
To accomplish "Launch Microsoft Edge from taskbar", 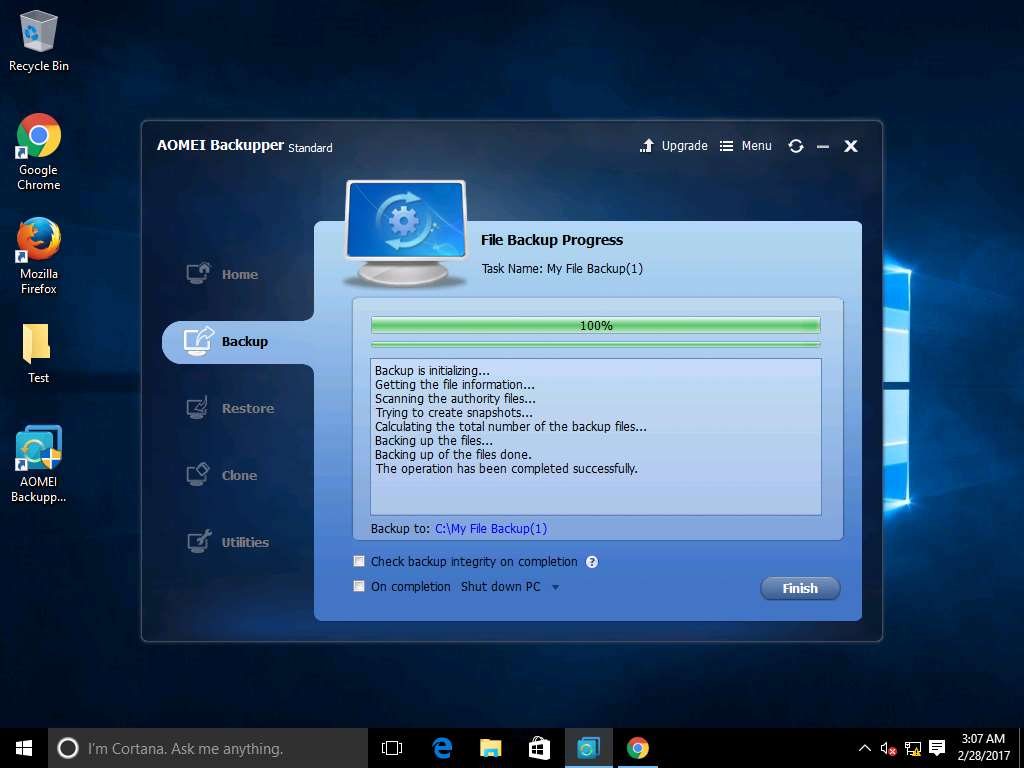I will point(442,748).
